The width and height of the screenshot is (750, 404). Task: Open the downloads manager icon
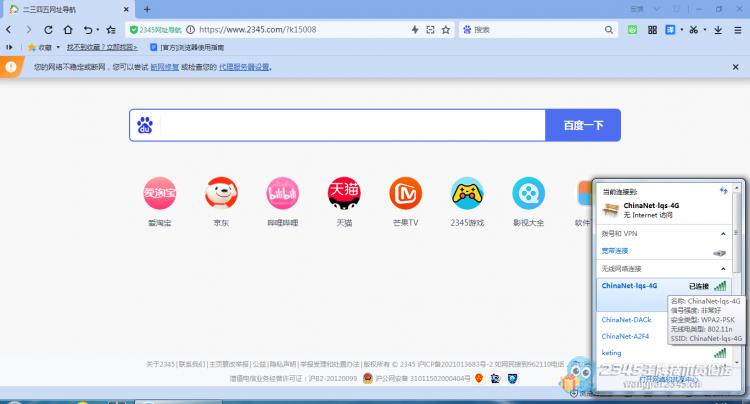[x=718, y=30]
